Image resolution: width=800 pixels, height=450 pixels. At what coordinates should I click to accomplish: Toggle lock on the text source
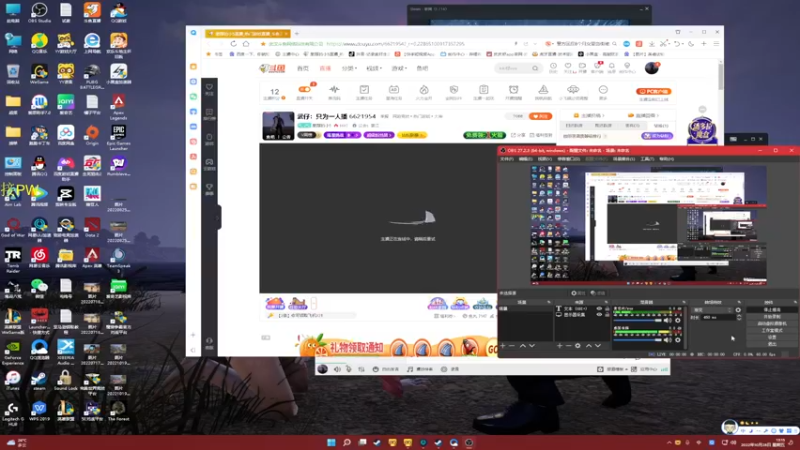[x=607, y=309]
